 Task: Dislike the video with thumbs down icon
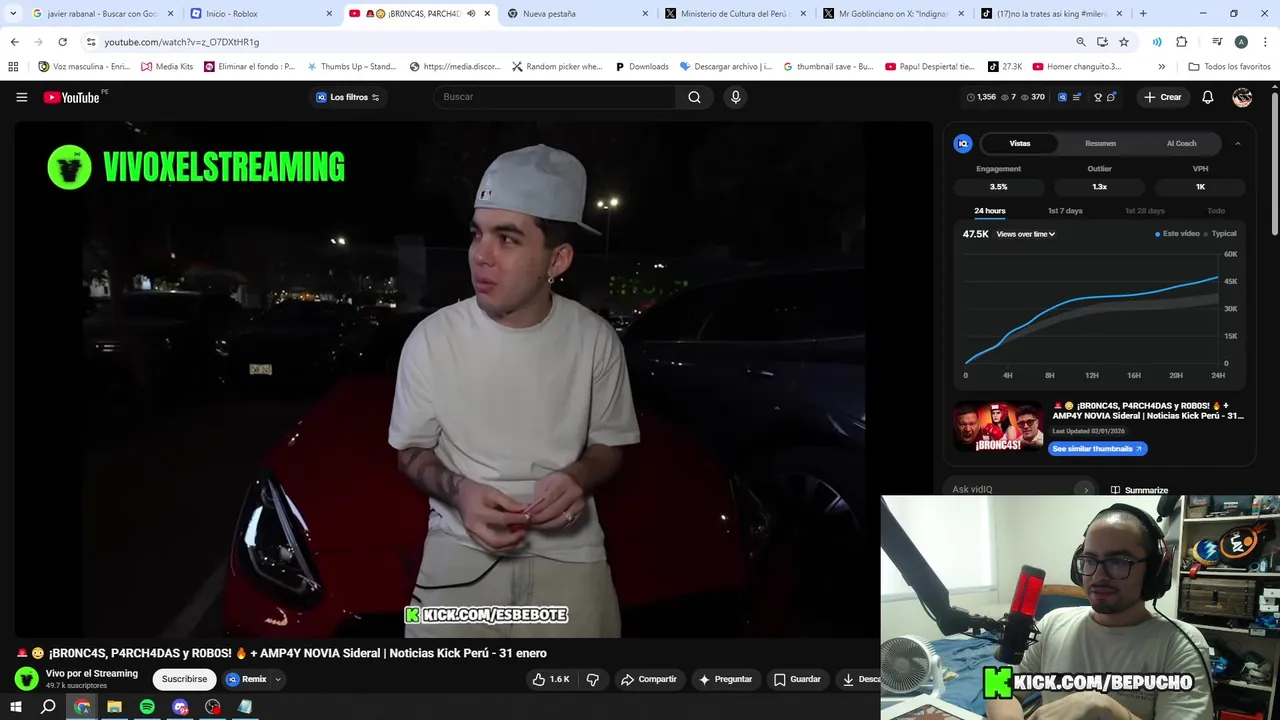pyautogui.click(x=592, y=679)
